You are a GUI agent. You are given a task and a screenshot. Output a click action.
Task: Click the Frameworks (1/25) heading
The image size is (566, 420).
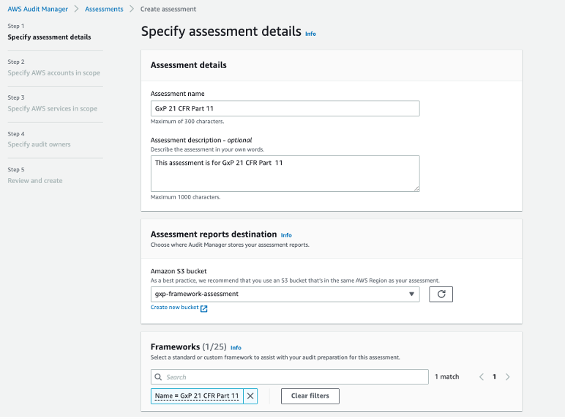pyautogui.click(x=188, y=347)
